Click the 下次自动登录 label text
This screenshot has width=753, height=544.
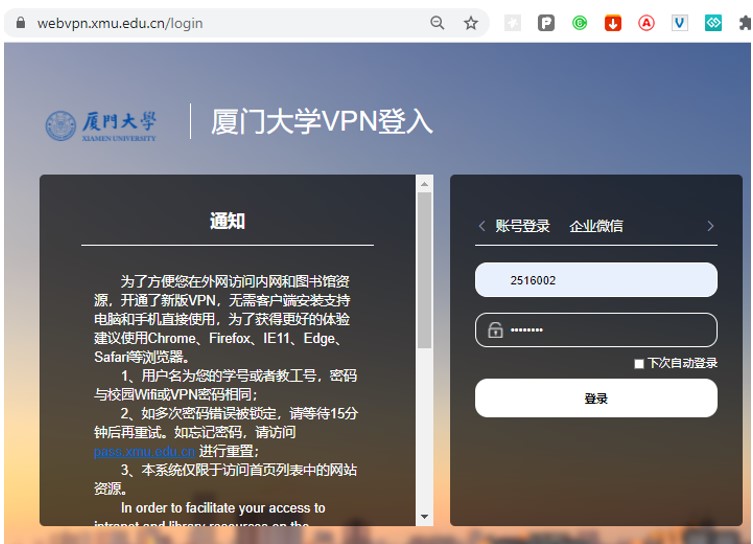coord(682,363)
